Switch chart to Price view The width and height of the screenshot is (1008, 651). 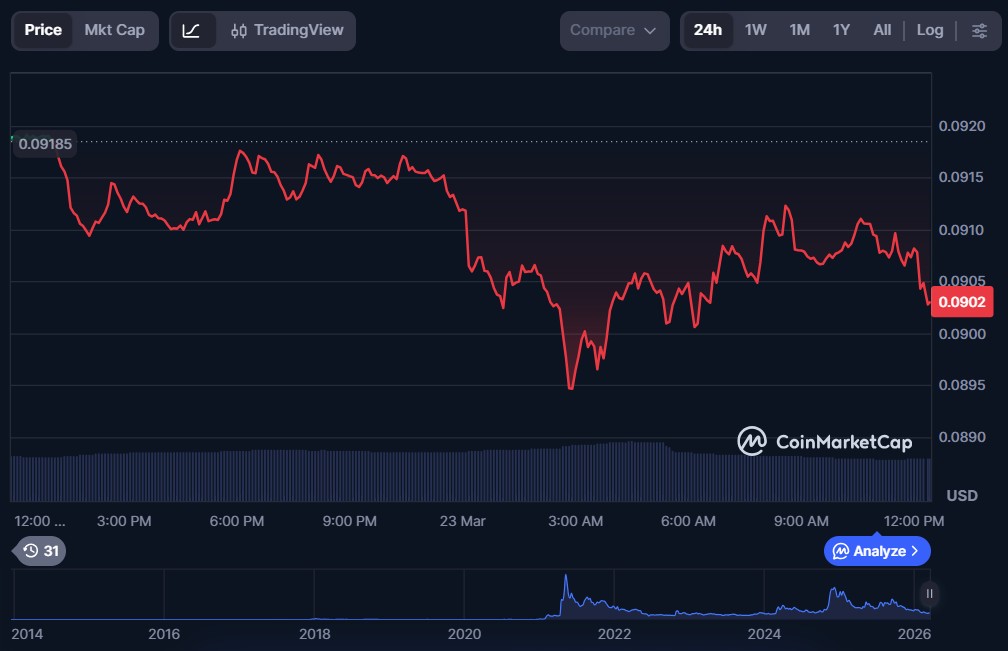point(43,30)
